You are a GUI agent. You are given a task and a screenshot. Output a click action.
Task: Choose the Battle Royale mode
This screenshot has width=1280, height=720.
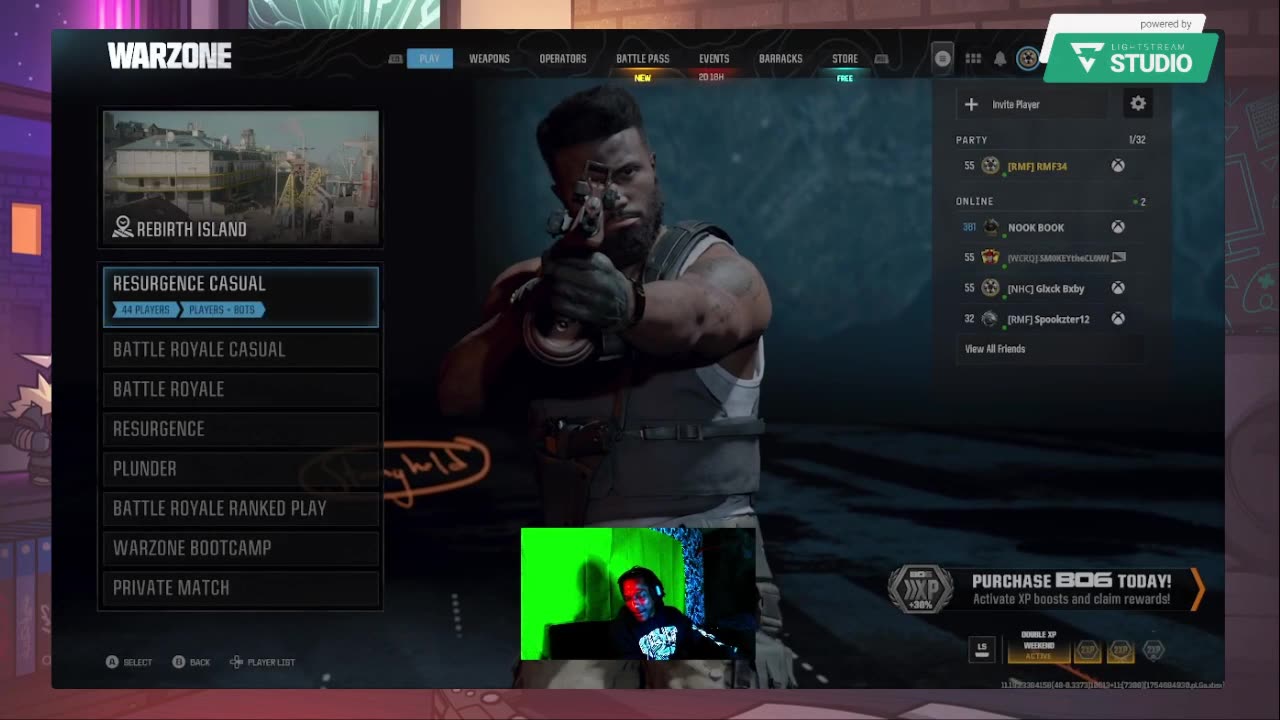(x=241, y=389)
